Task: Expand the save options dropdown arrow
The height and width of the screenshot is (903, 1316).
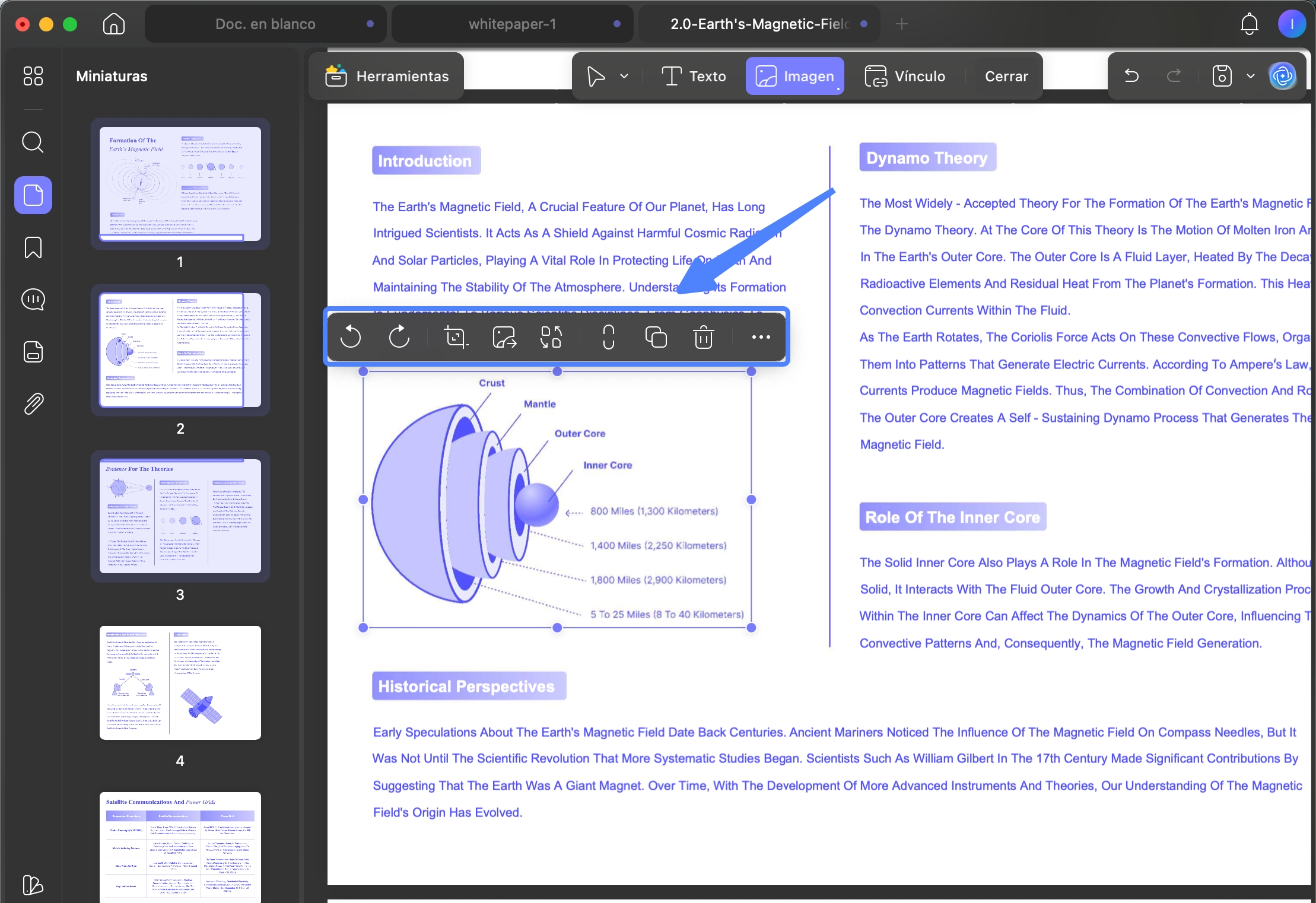Action: point(1251,76)
